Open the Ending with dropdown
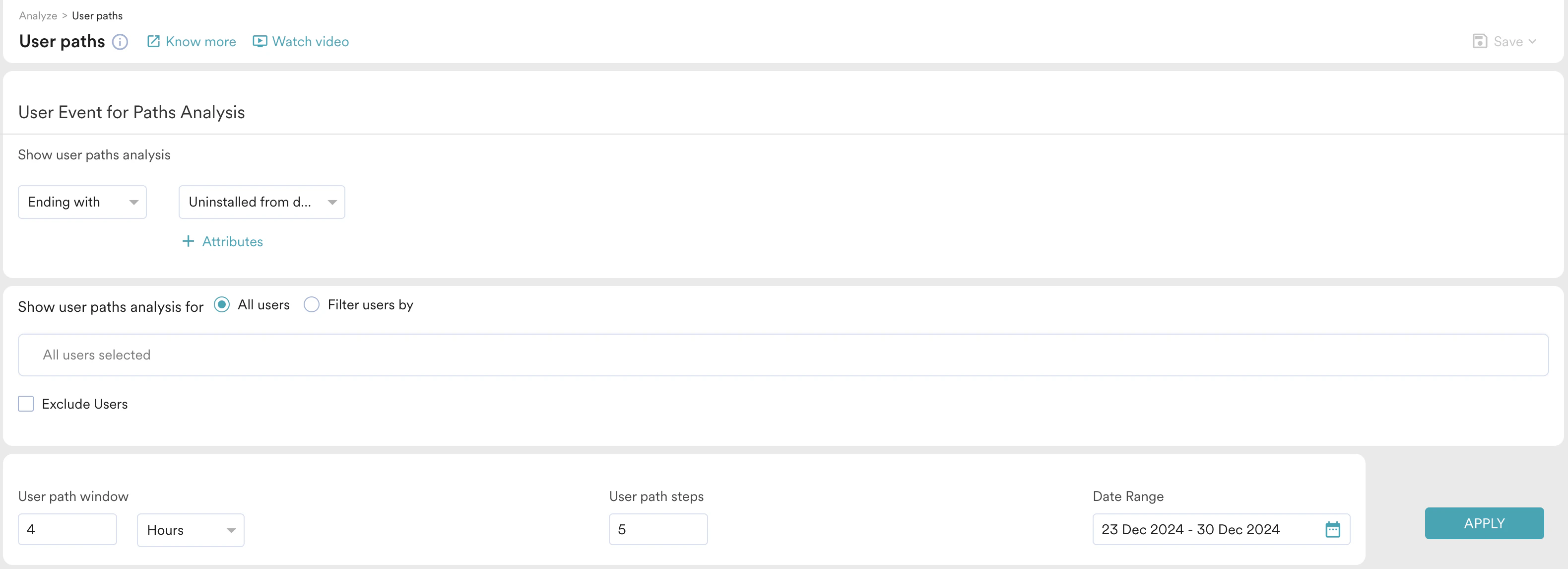This screenshot has width=1568, height=569. [x=82, y=202]
